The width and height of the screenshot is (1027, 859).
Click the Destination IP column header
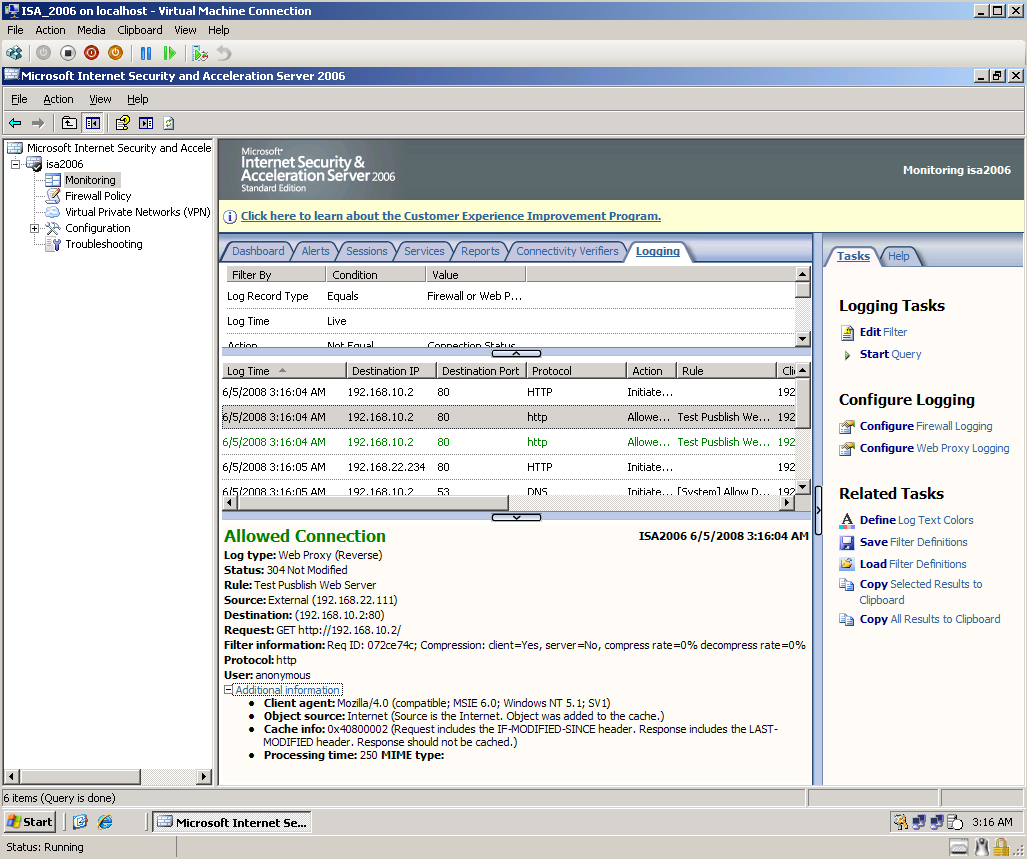pyautogui.click(x=391, y=371)
